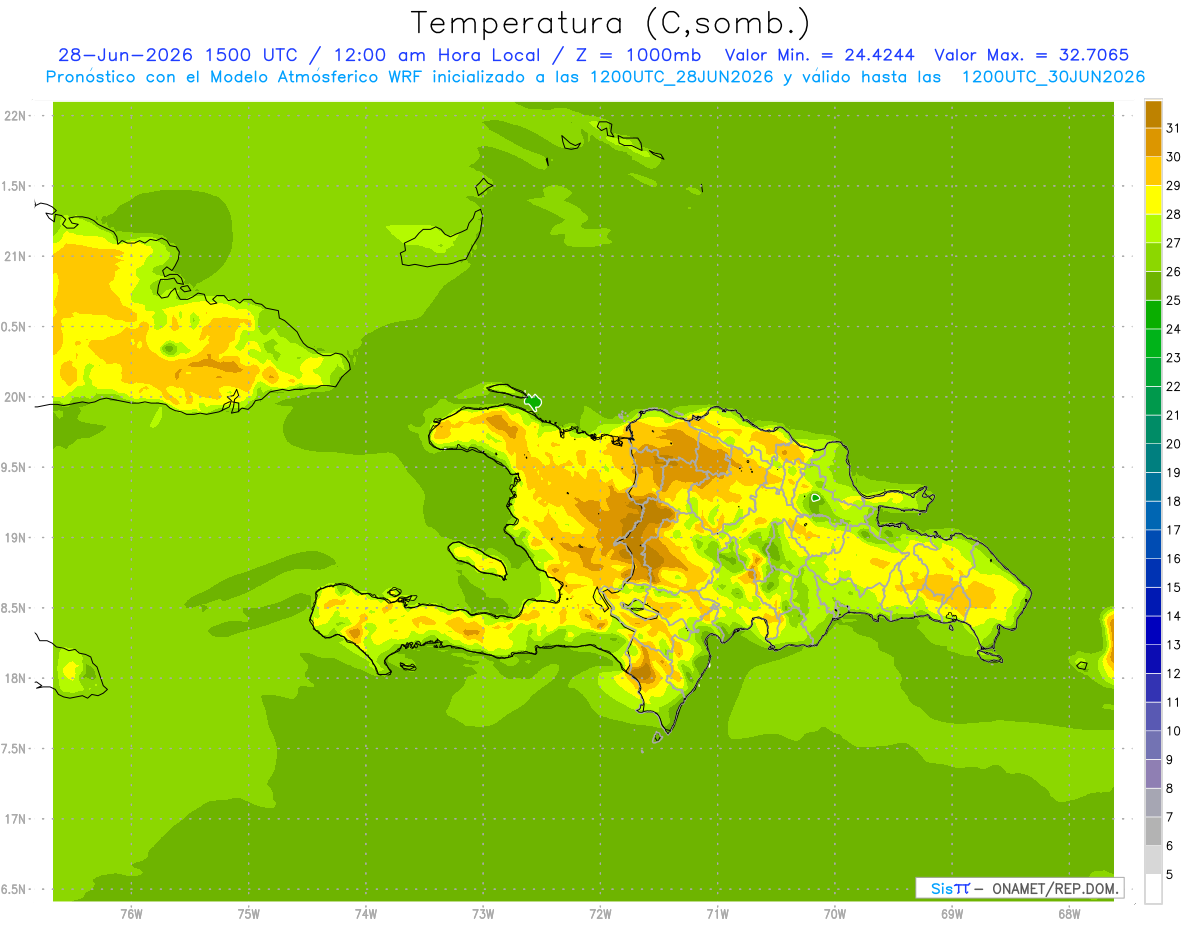Screen dimensions: 1200x927
Task: Click the '18N' latitude label
Action: (x=16, y=678)
